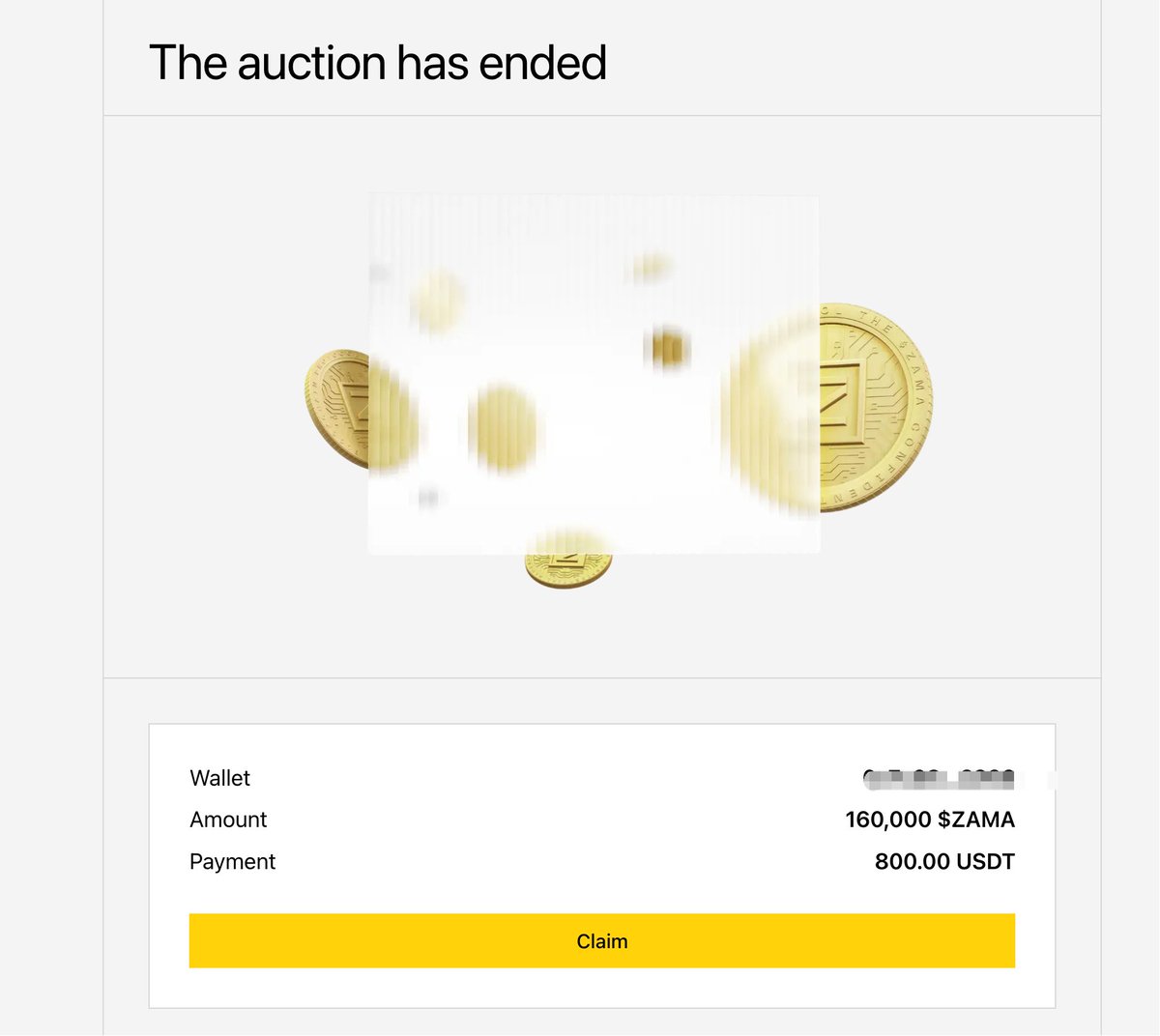Click the Payment label
1160x1036 pixels.
232,861
